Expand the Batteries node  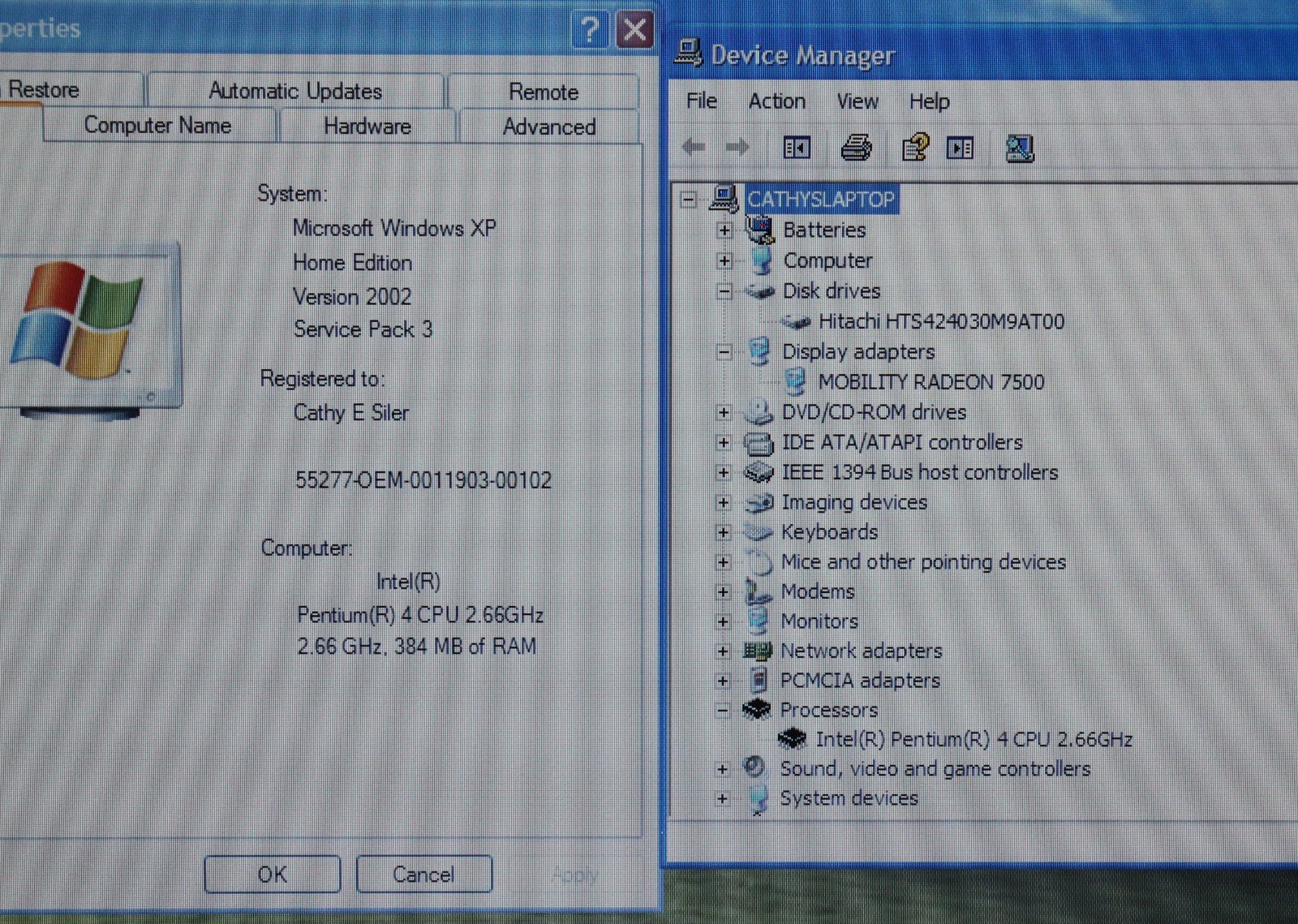pos(724,230)
